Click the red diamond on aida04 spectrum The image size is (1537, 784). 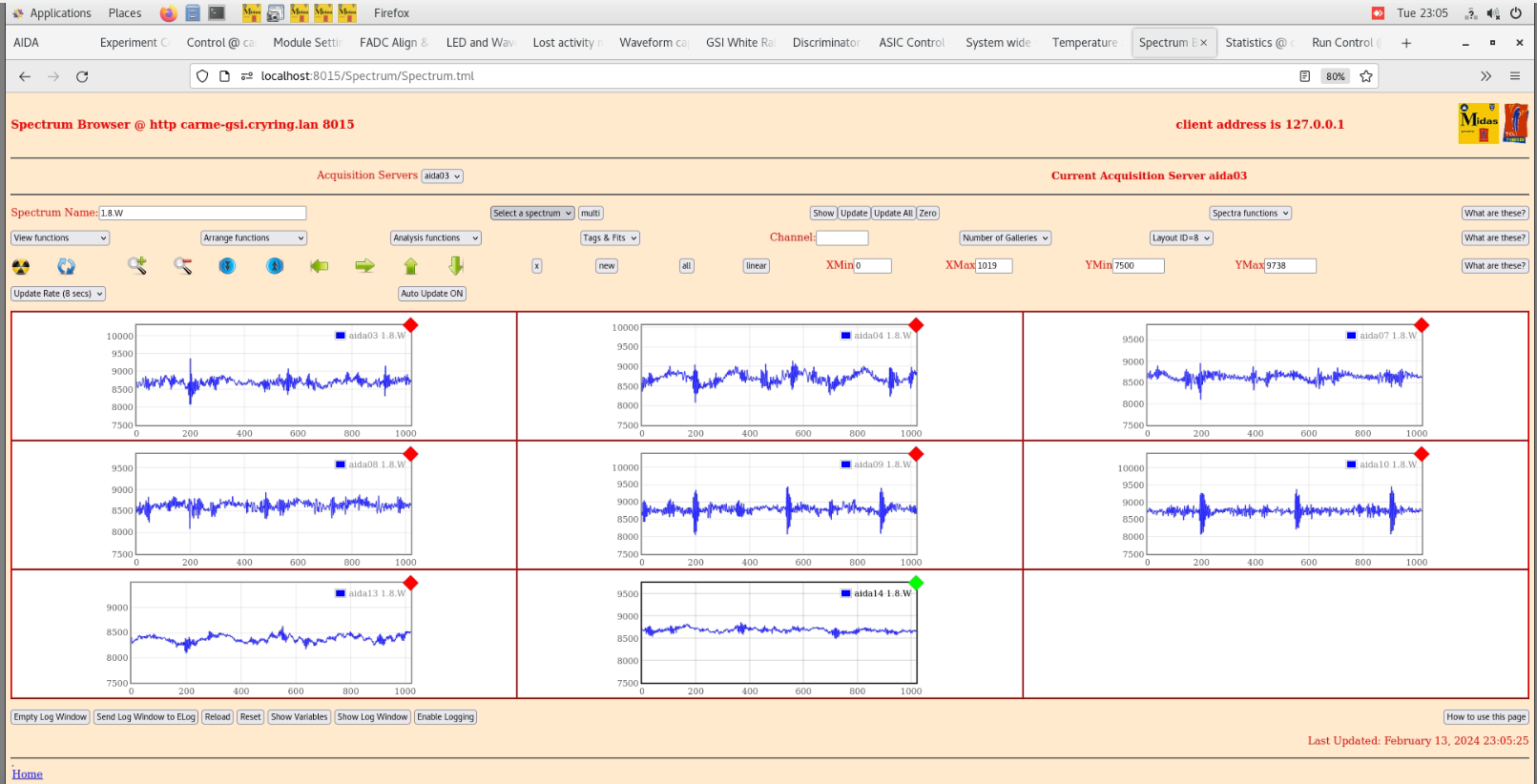pos(917,325)
